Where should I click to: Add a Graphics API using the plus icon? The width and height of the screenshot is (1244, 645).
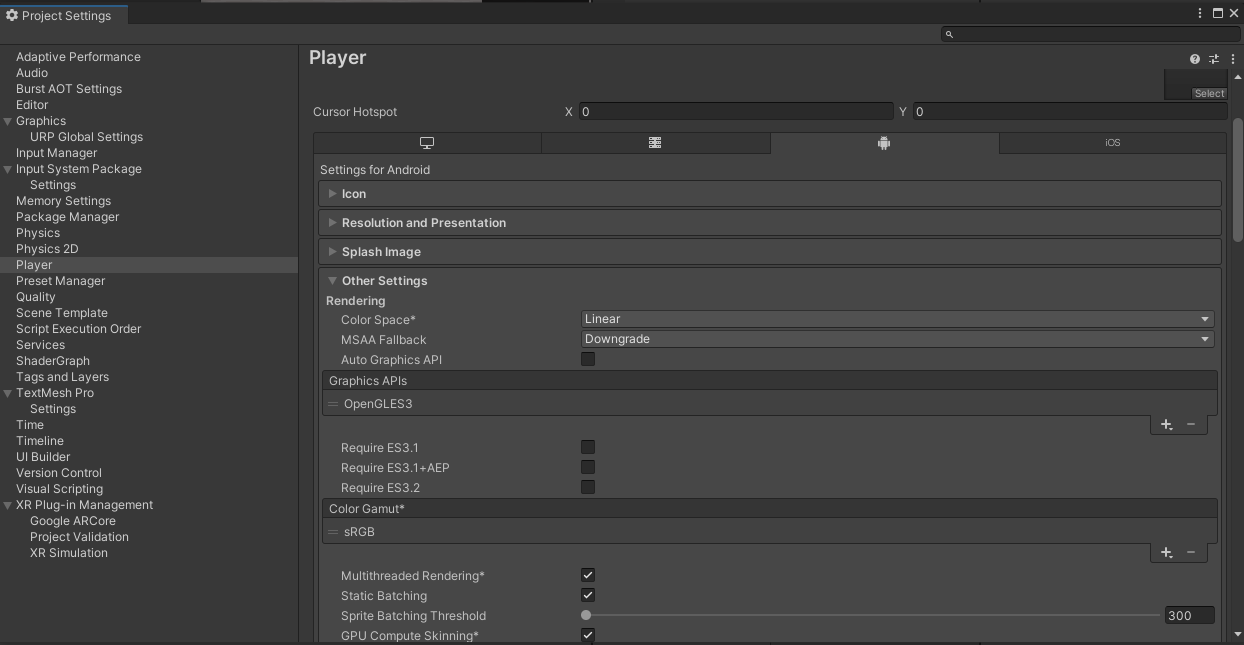pyautogui.click(x=1165, y=424)
